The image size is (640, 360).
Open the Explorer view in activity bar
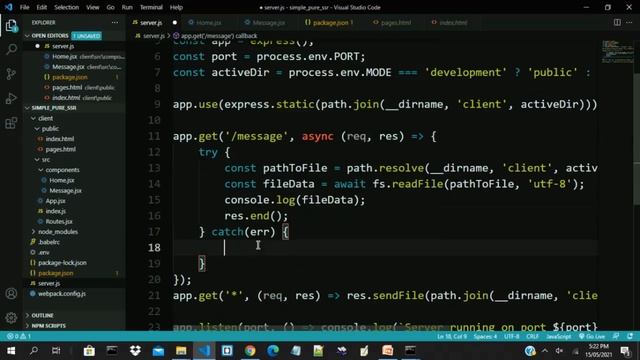coord(11,26)
